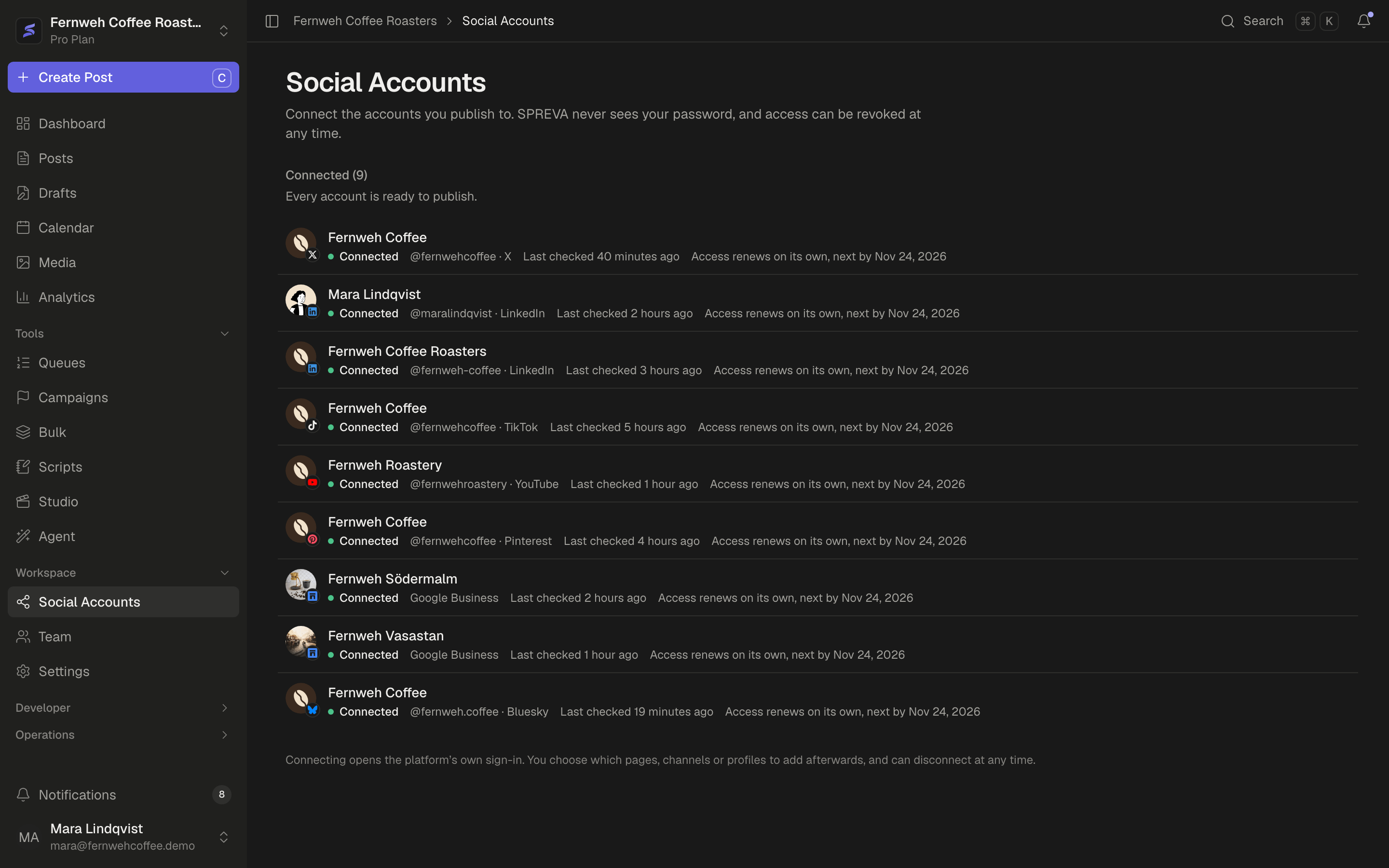
Task: Click the Fernweh Vasastan avatar
Action: (x=301, y=641)
